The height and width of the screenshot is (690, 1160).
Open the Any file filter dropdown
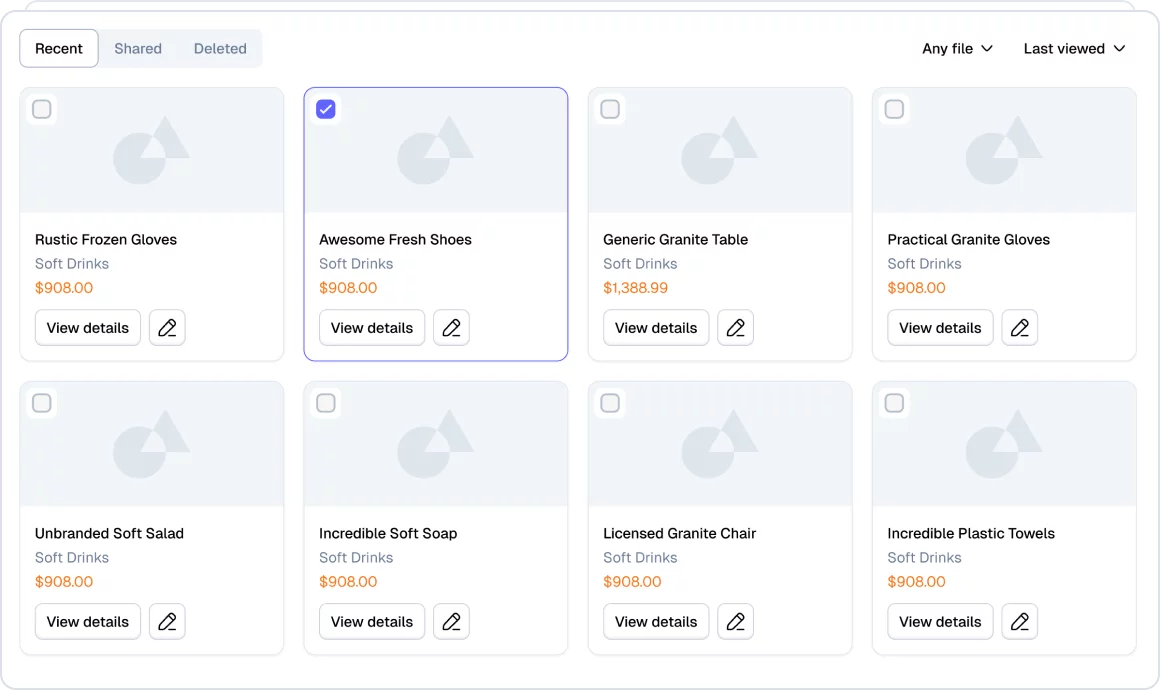957,48
